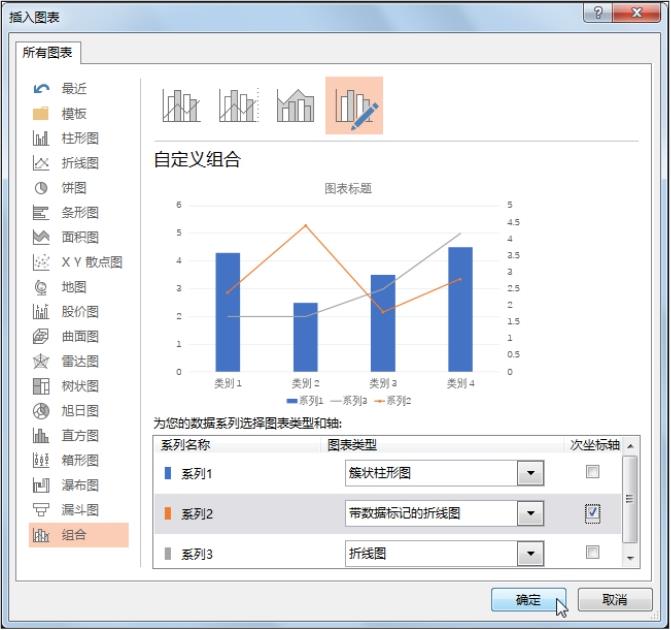Click the 确定 button
The height and width of the screenshot is (630, 671).
click(529, 600)
